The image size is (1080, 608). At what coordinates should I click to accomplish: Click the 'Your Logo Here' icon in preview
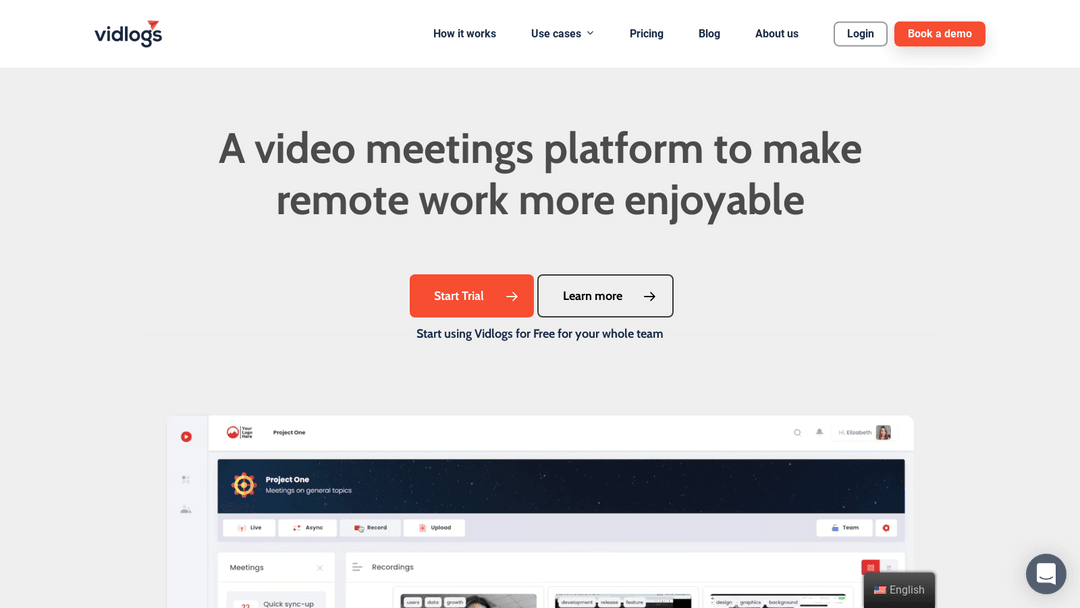click(x=240, y=432)
